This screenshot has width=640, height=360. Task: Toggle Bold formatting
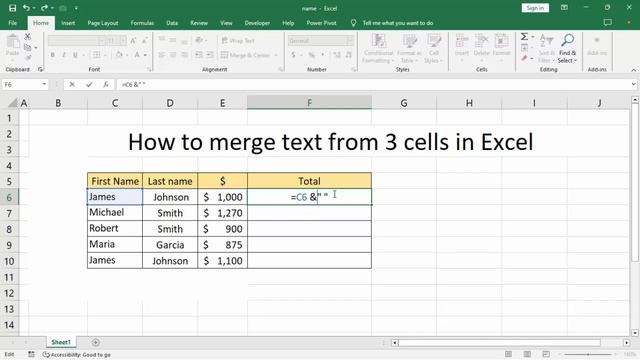point(53,55)
